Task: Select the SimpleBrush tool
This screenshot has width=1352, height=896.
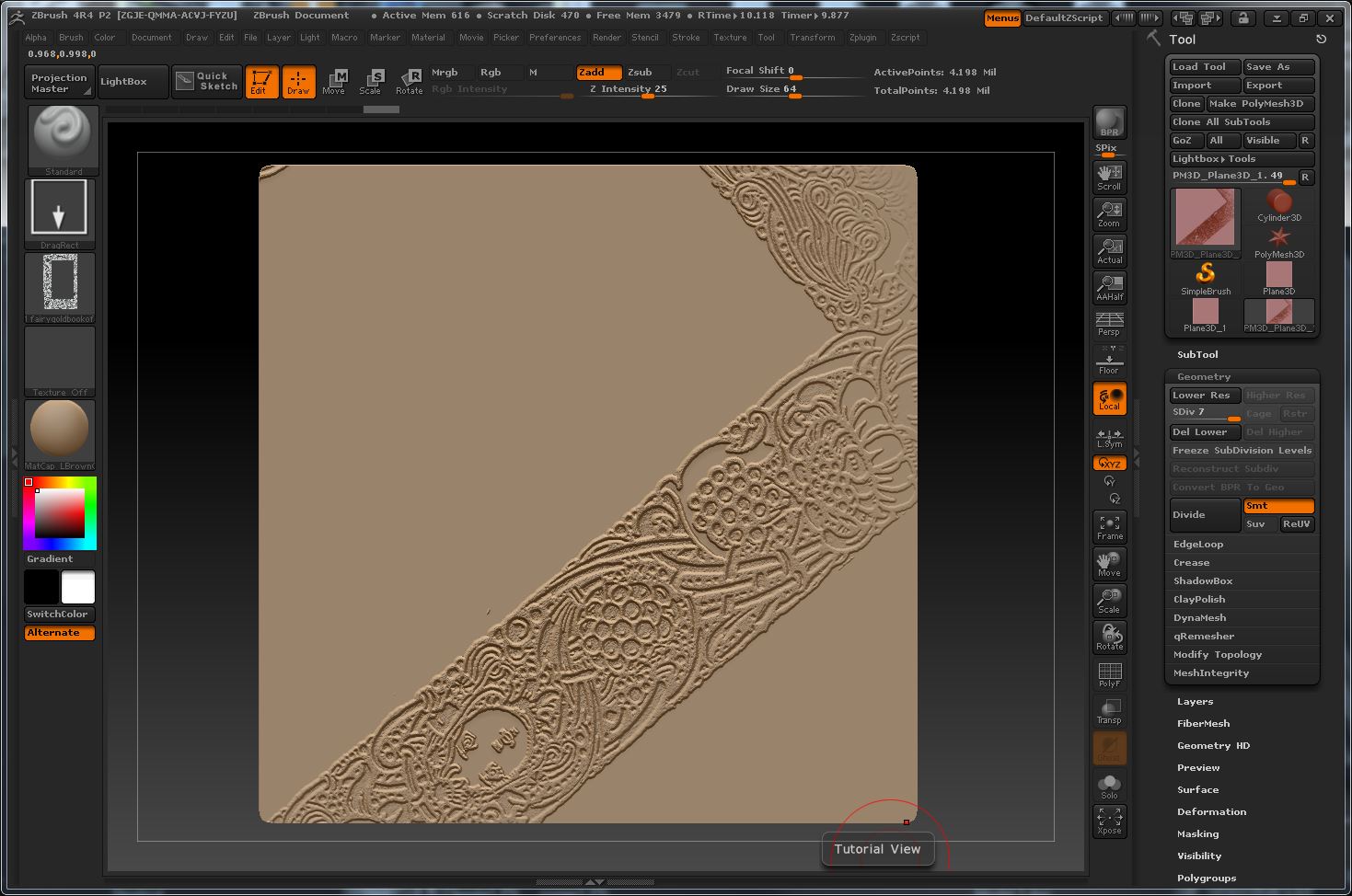Action: click(1205, 278)
